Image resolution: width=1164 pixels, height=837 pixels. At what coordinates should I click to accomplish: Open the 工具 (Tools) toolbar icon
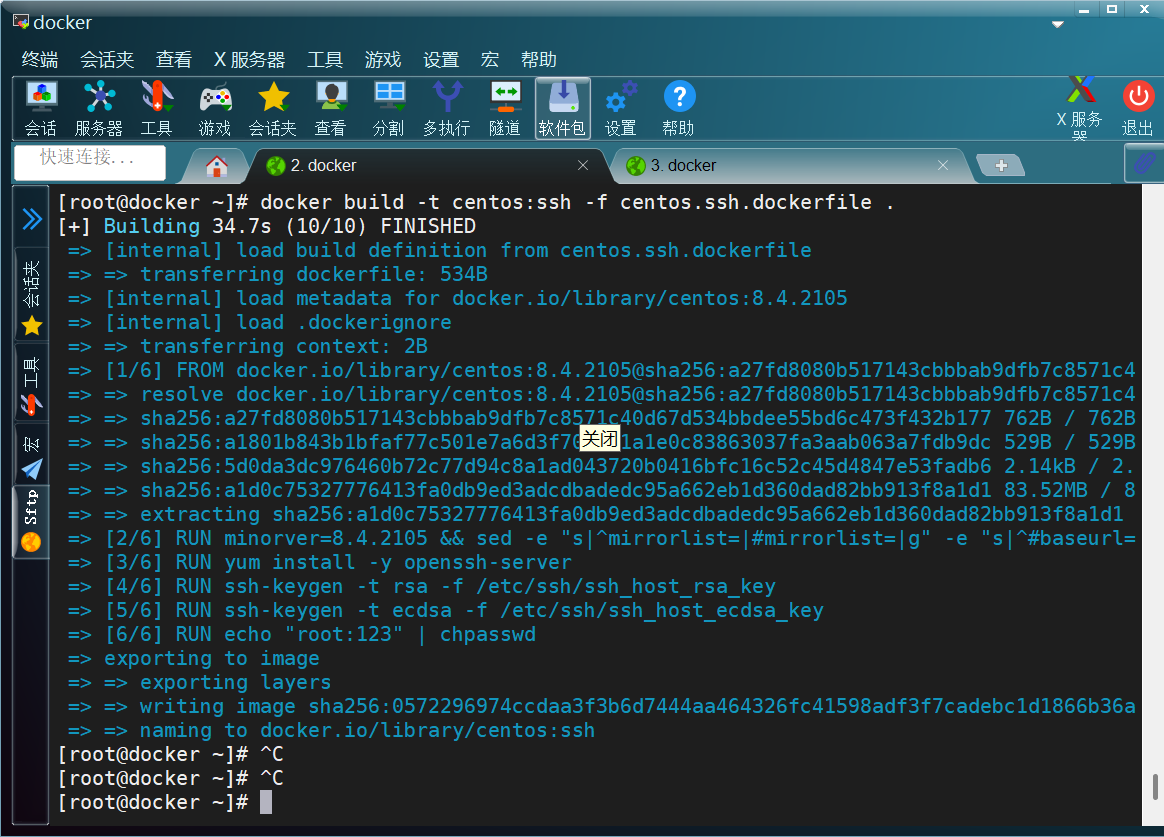pyautogui.click(x=157, y=108)
